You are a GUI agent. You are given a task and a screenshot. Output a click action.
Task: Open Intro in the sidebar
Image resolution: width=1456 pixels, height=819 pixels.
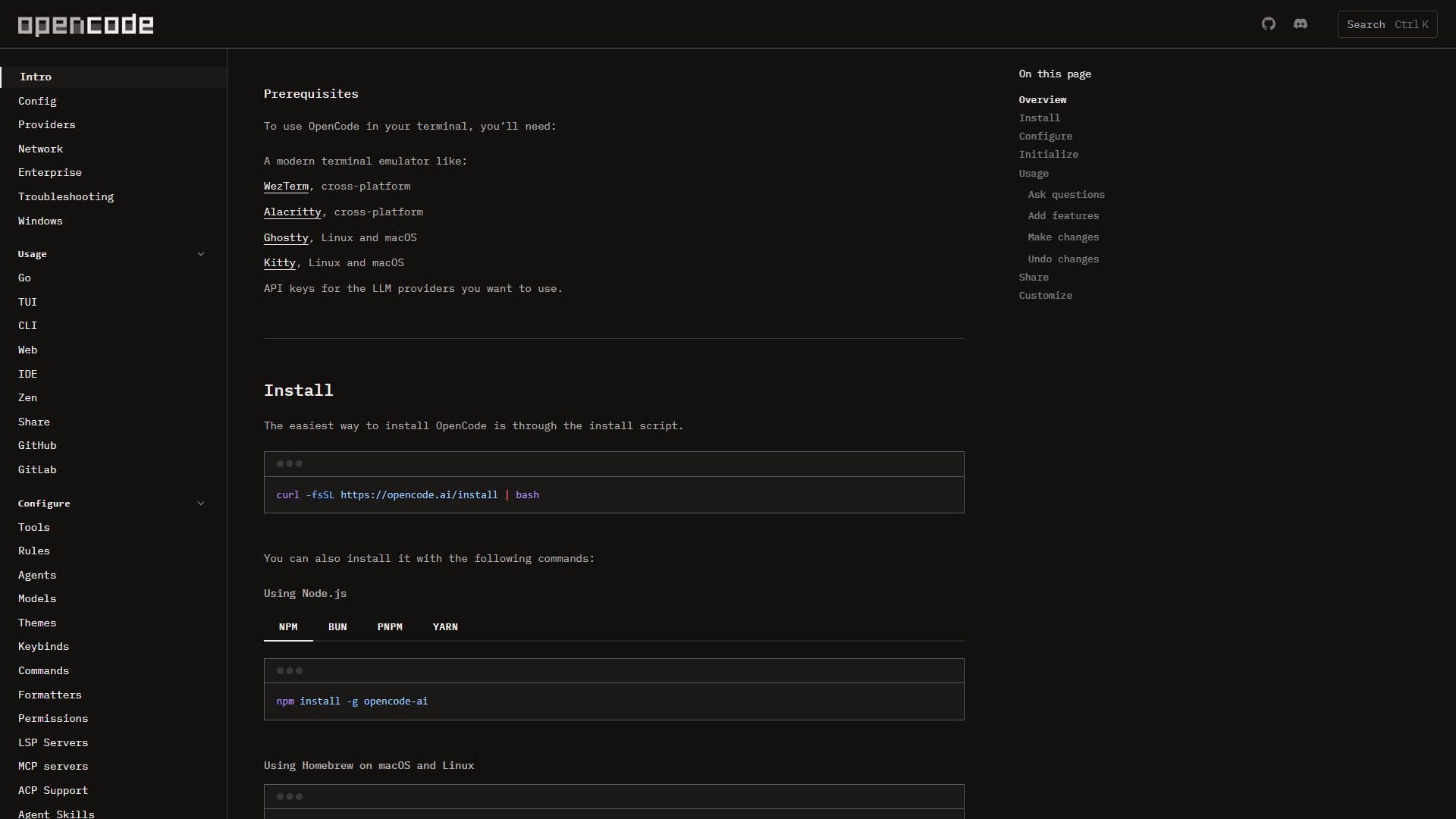click(114, 77)
